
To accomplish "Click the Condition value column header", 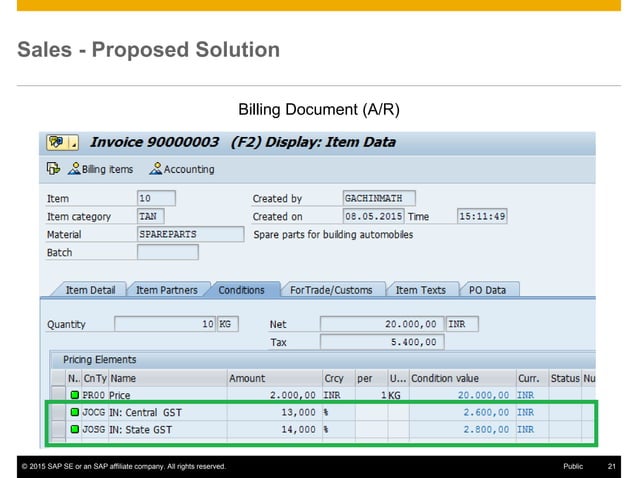I will (x=463, y=378).
